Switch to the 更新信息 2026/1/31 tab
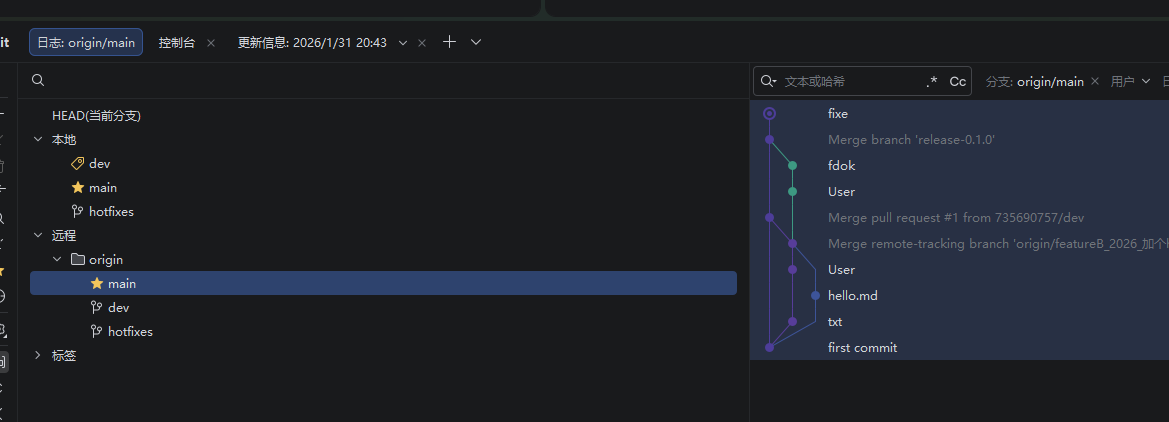The image size is (1169, 422). (312, 42)
